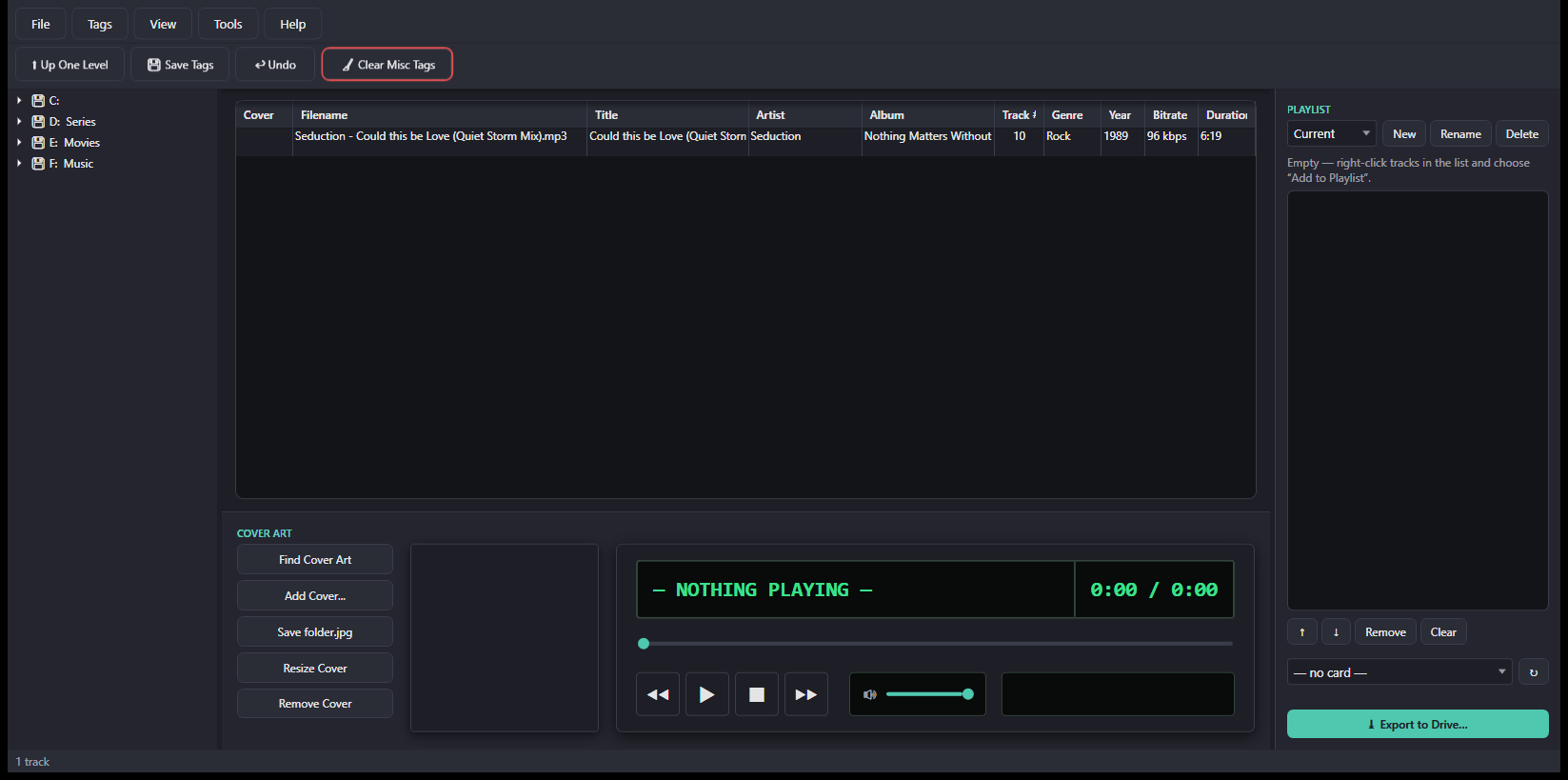Open the 'no card' drive dropdown

tap(1399, 672)
